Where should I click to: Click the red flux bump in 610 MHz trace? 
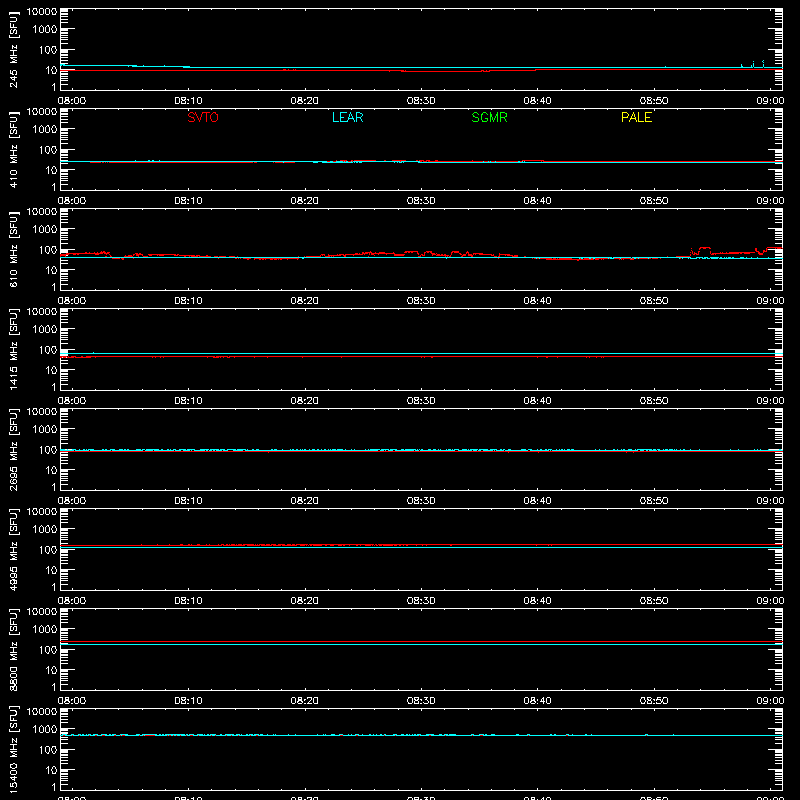[704, 252]
